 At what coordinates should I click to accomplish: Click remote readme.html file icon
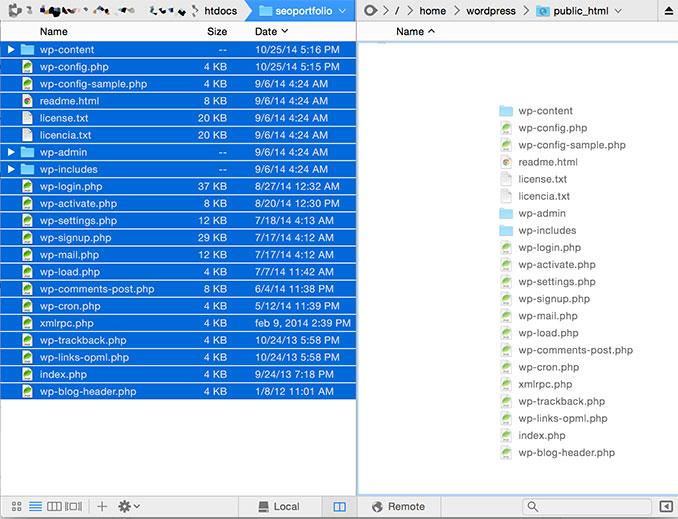tap(506, 162)
